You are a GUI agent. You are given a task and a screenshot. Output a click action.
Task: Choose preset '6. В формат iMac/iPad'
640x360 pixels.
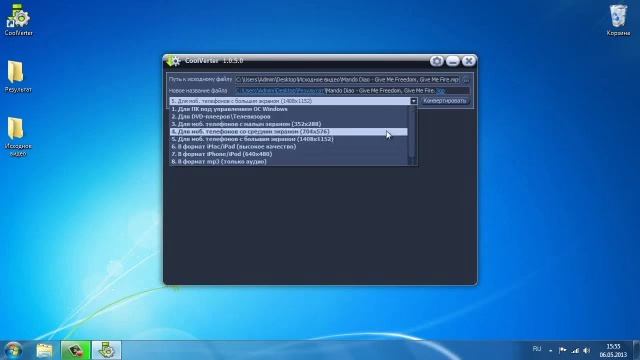289,146
